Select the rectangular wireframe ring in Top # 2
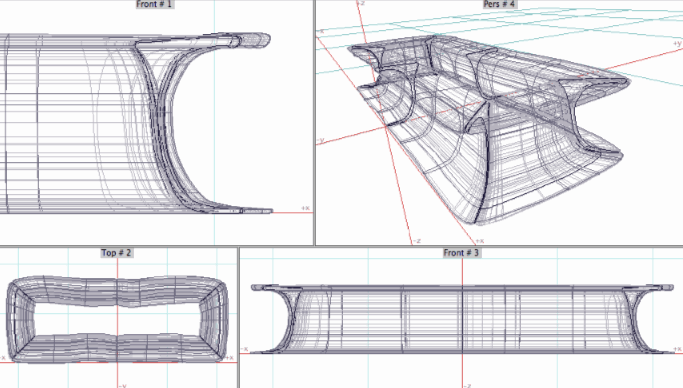 117,319
